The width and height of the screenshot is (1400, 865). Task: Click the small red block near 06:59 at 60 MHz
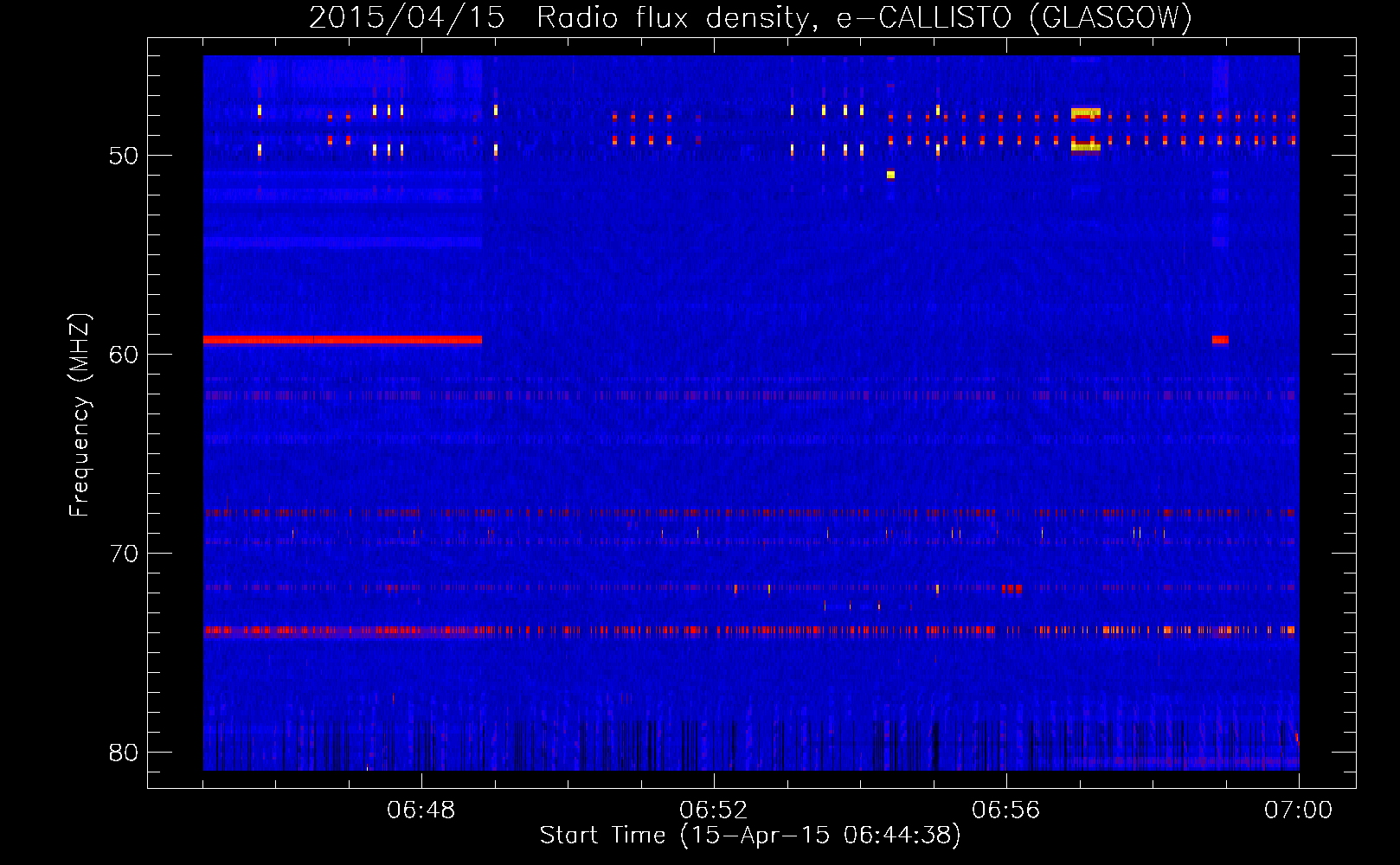(x=1220, y=340)
